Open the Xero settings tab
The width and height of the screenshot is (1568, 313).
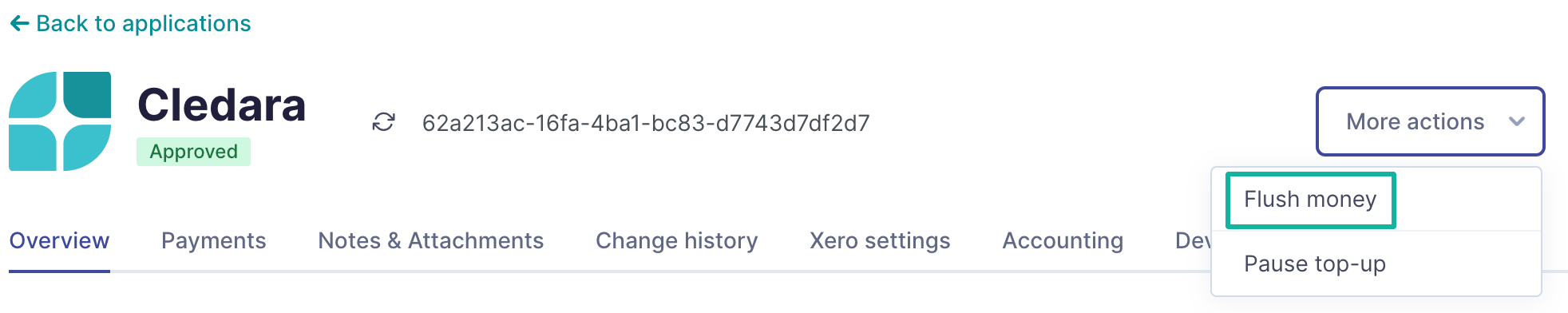(880, 241)
